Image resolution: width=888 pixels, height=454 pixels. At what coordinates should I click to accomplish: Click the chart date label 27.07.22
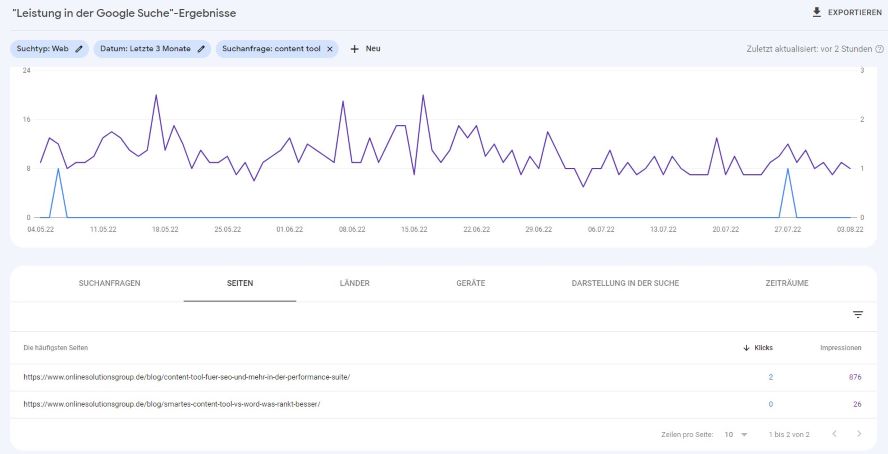pyautogui.click(x=788, y=229)
